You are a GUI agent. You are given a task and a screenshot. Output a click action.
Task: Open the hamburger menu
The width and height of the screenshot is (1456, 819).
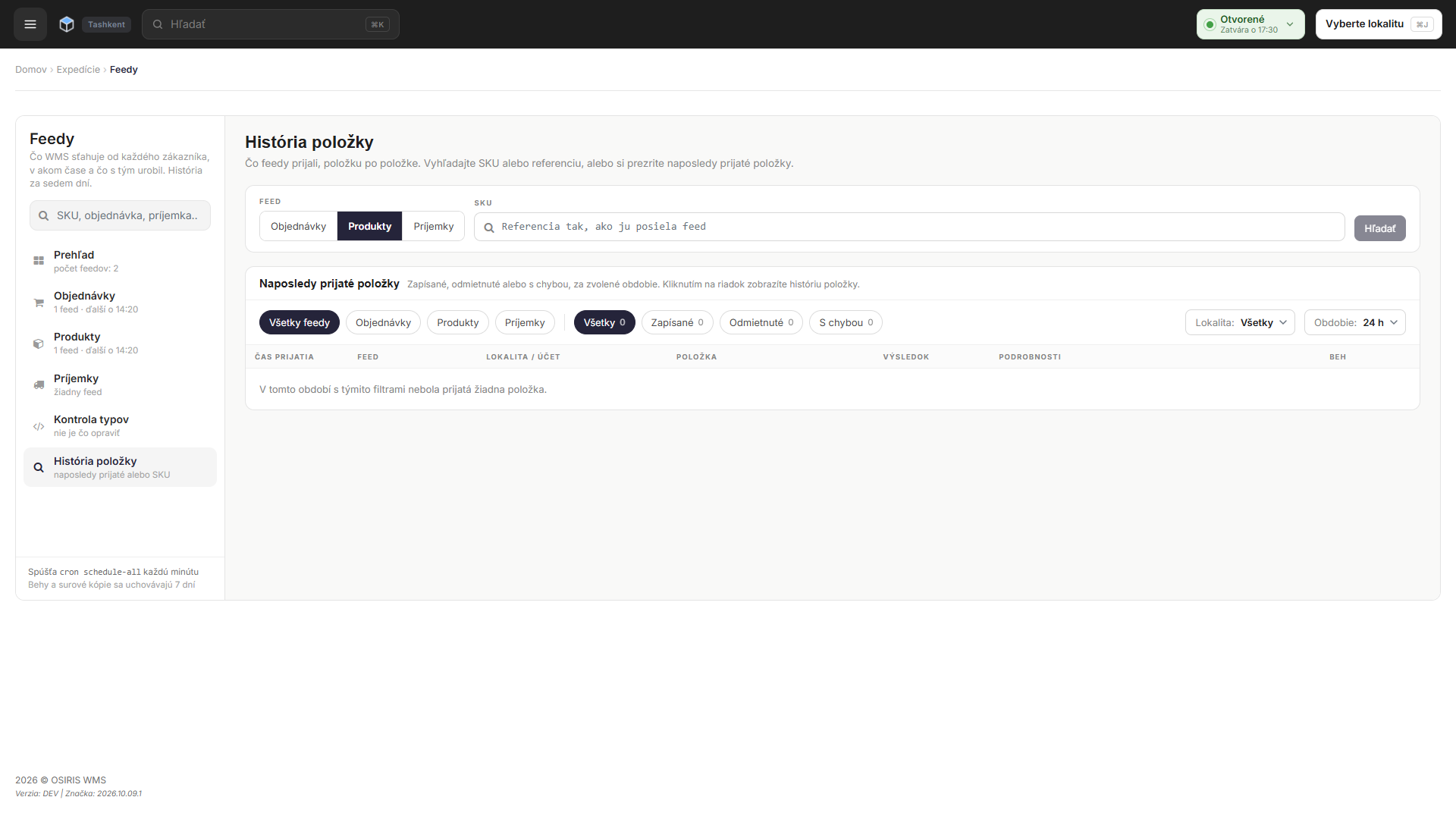tap(30, 24)
